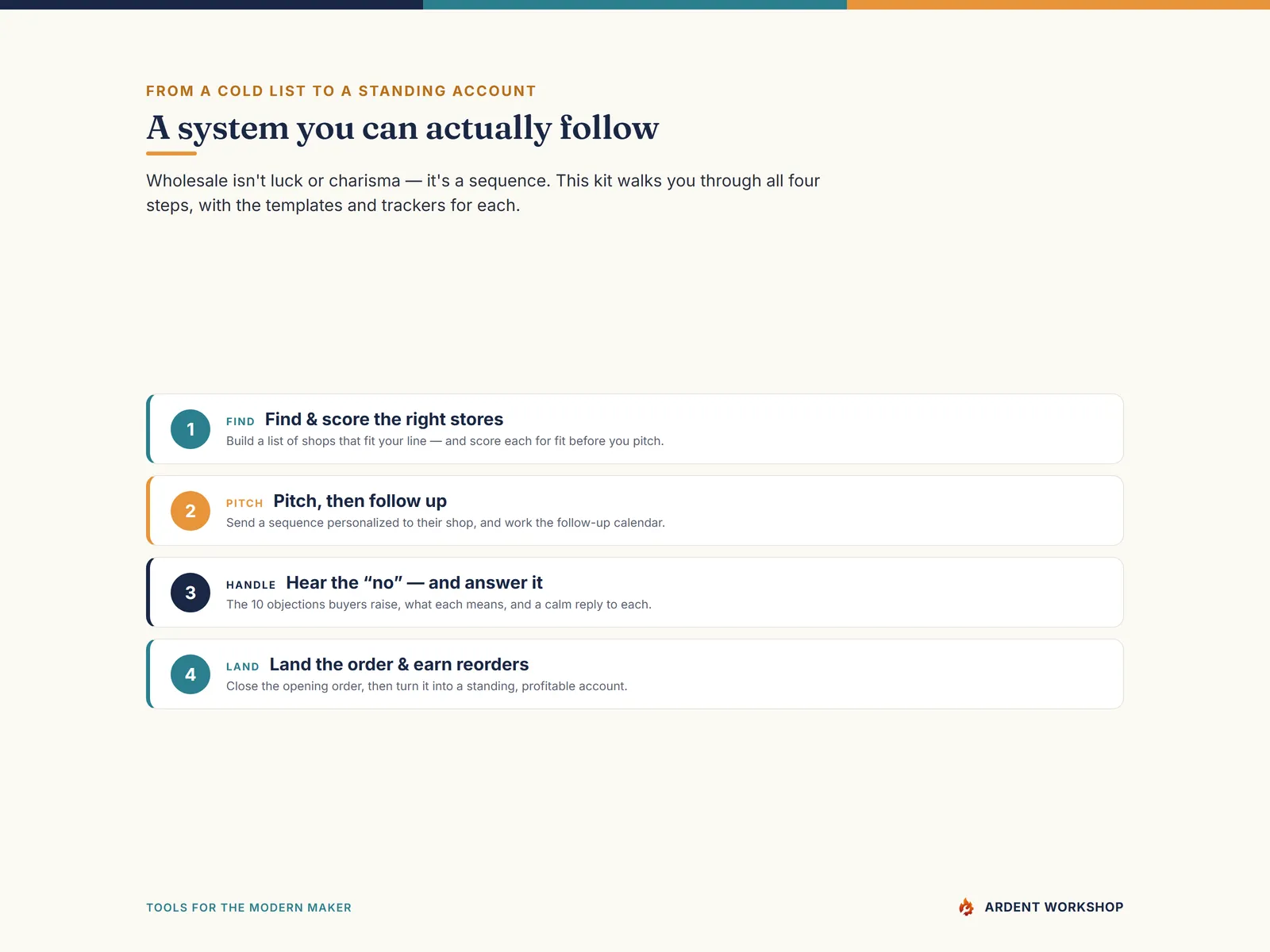Click 'Build a list of shops' description
Image resolution: width=1270 pixels, height=952 pixels.
pos(444,441)
